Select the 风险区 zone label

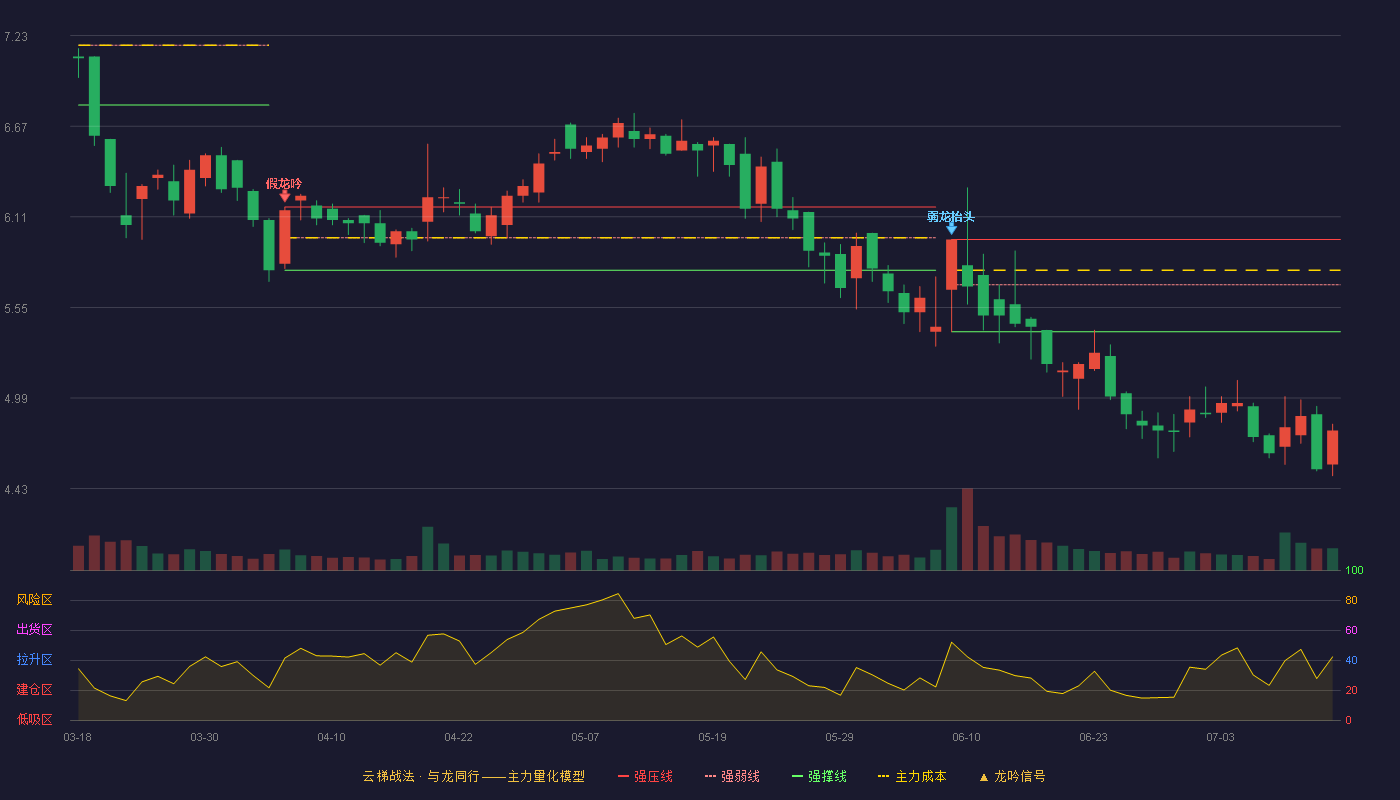34,600
